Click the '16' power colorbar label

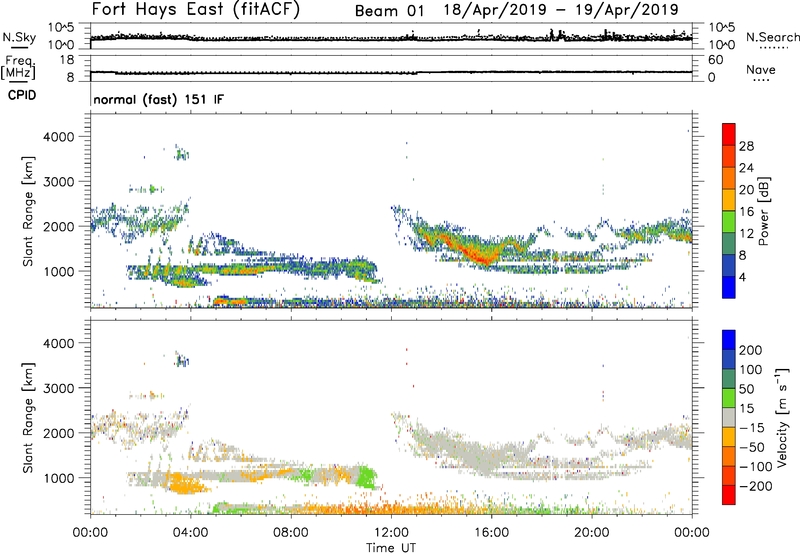746,212
